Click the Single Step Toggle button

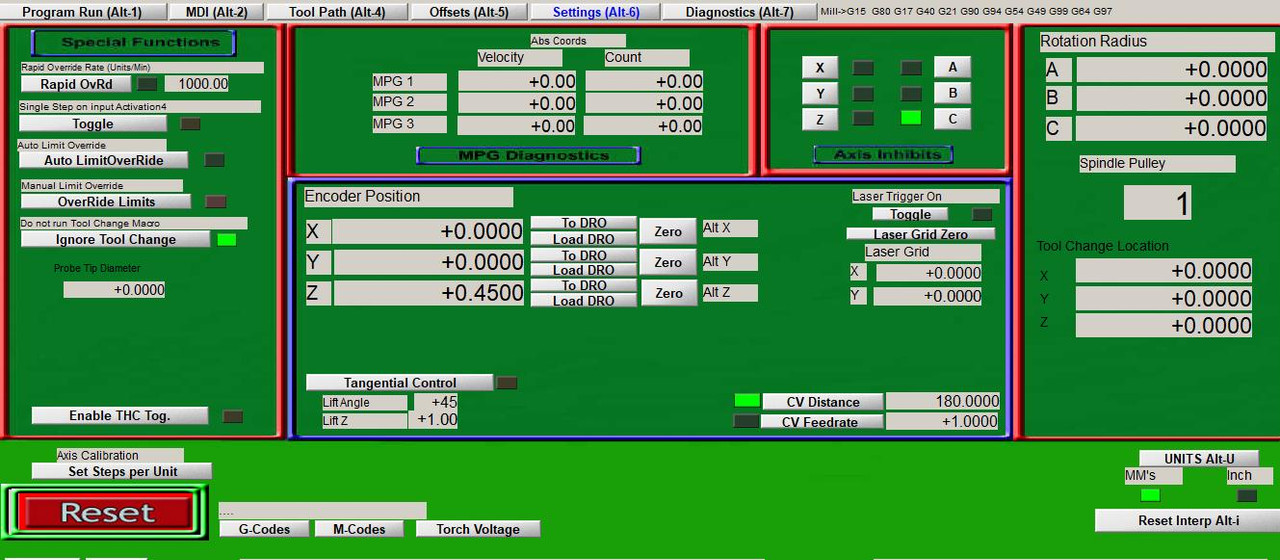(93, 124)
